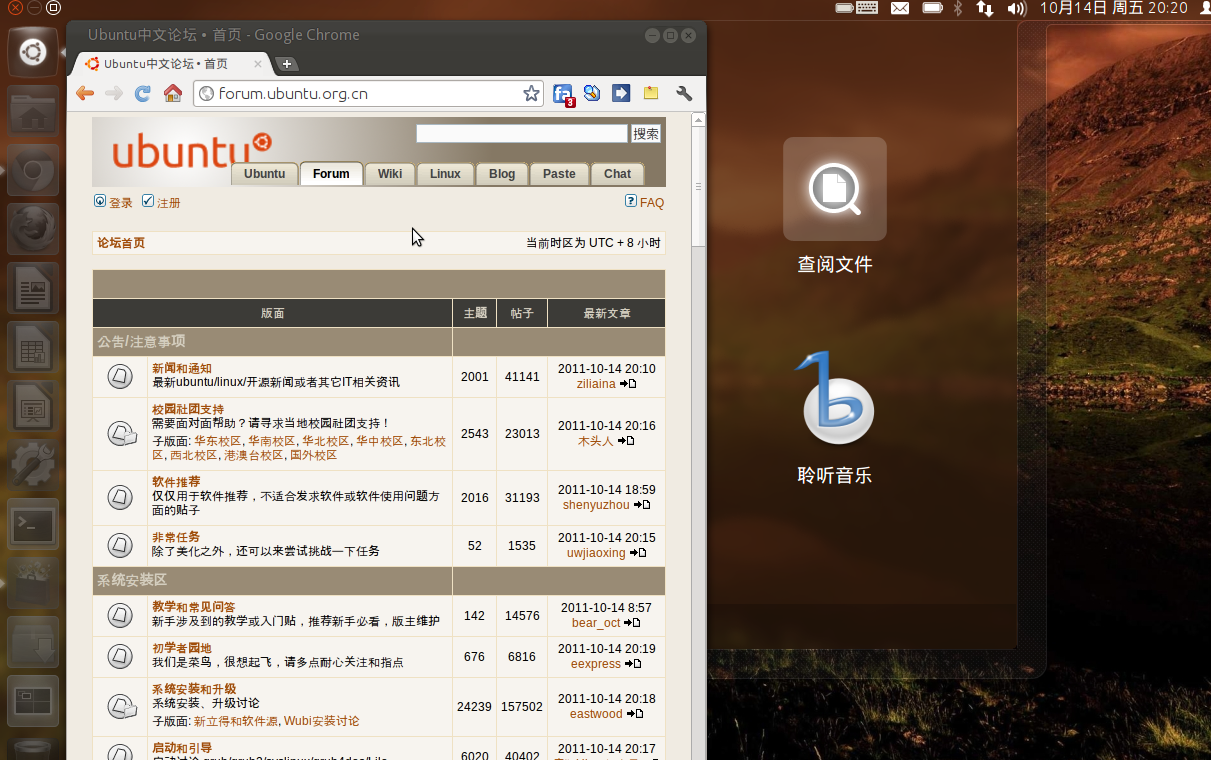The image size is (1211, 760).
Task: Click the address bar showing forum.ubuntu.org.cn
Action: coord(369,93)
